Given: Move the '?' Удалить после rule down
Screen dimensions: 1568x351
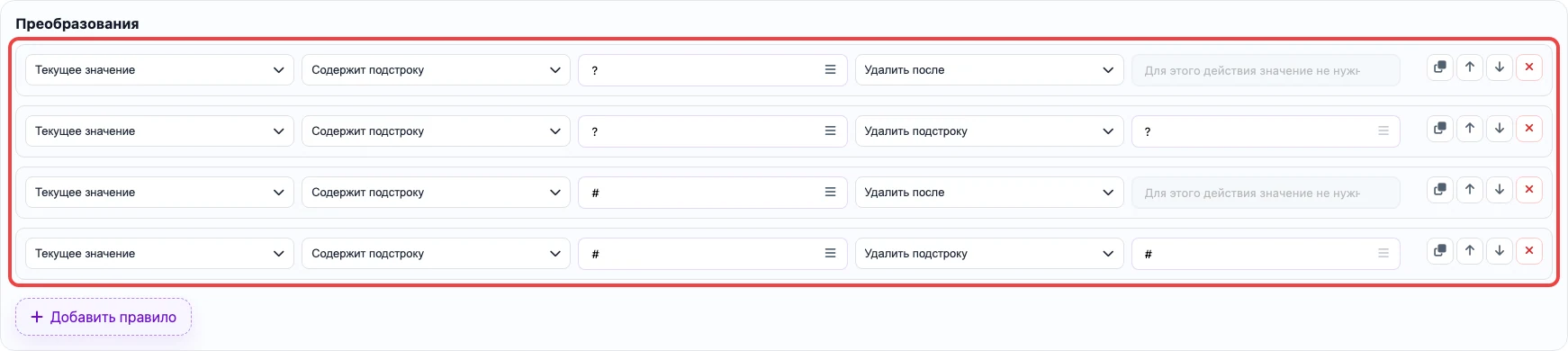Looking at the screenshot, I should pos(1500,67).
